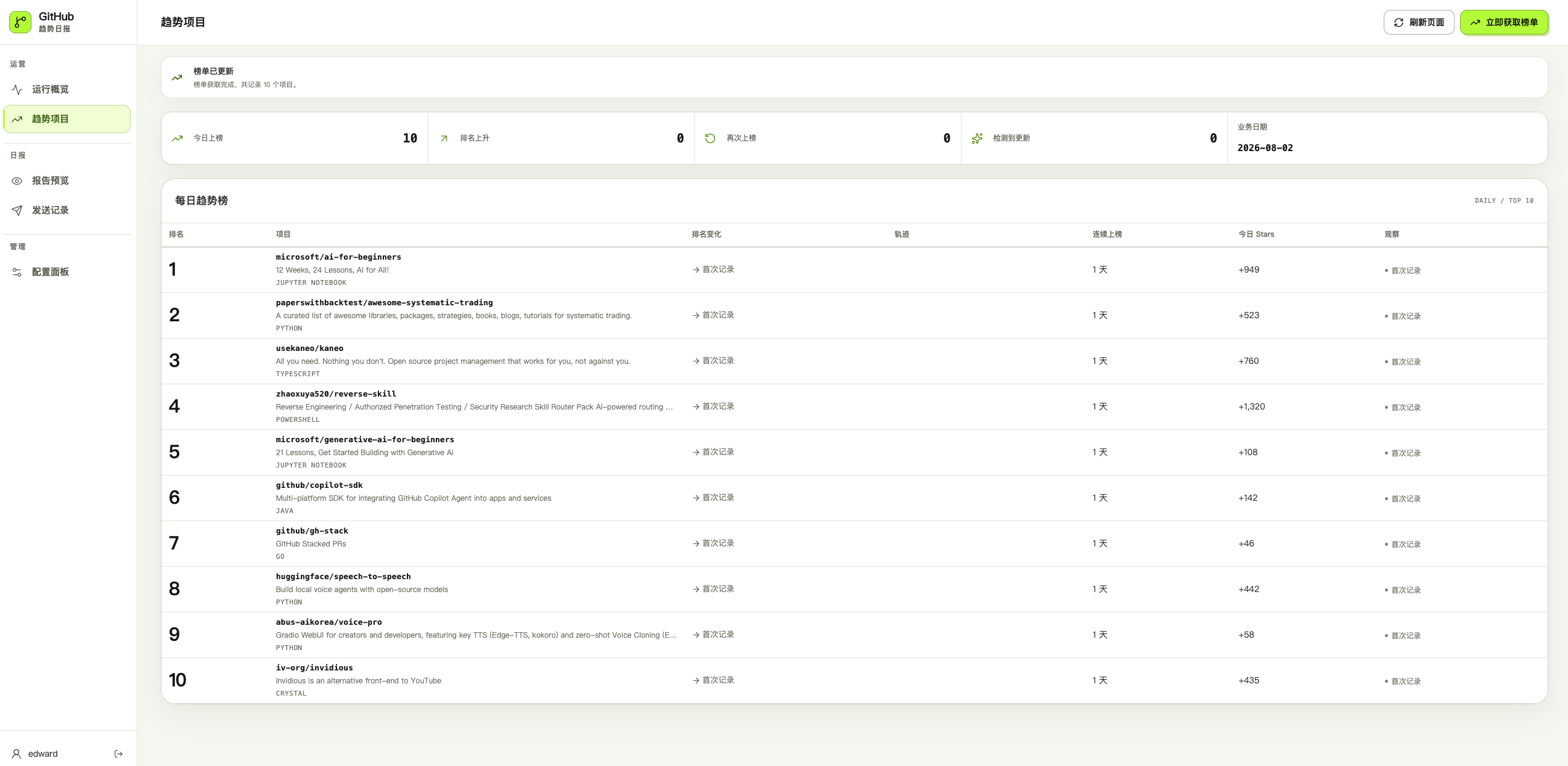
Task: Open the 运行概览 page
Action: click(x=67, y=89)
